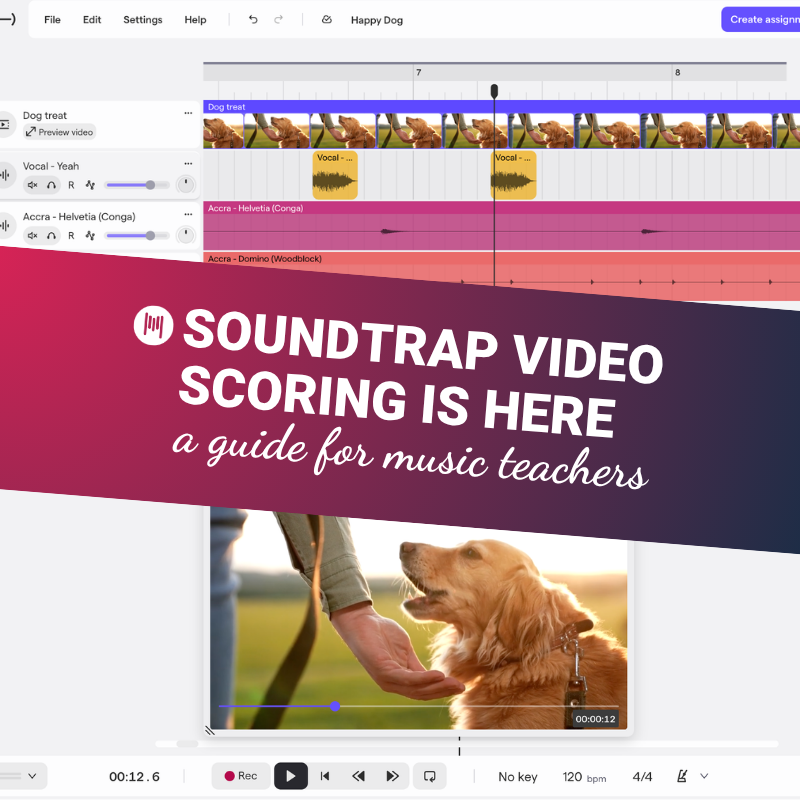Image resolution: width=800 pixels, height=800 pixels.
Task: Click the rewind button
Action: click(359, 776)
